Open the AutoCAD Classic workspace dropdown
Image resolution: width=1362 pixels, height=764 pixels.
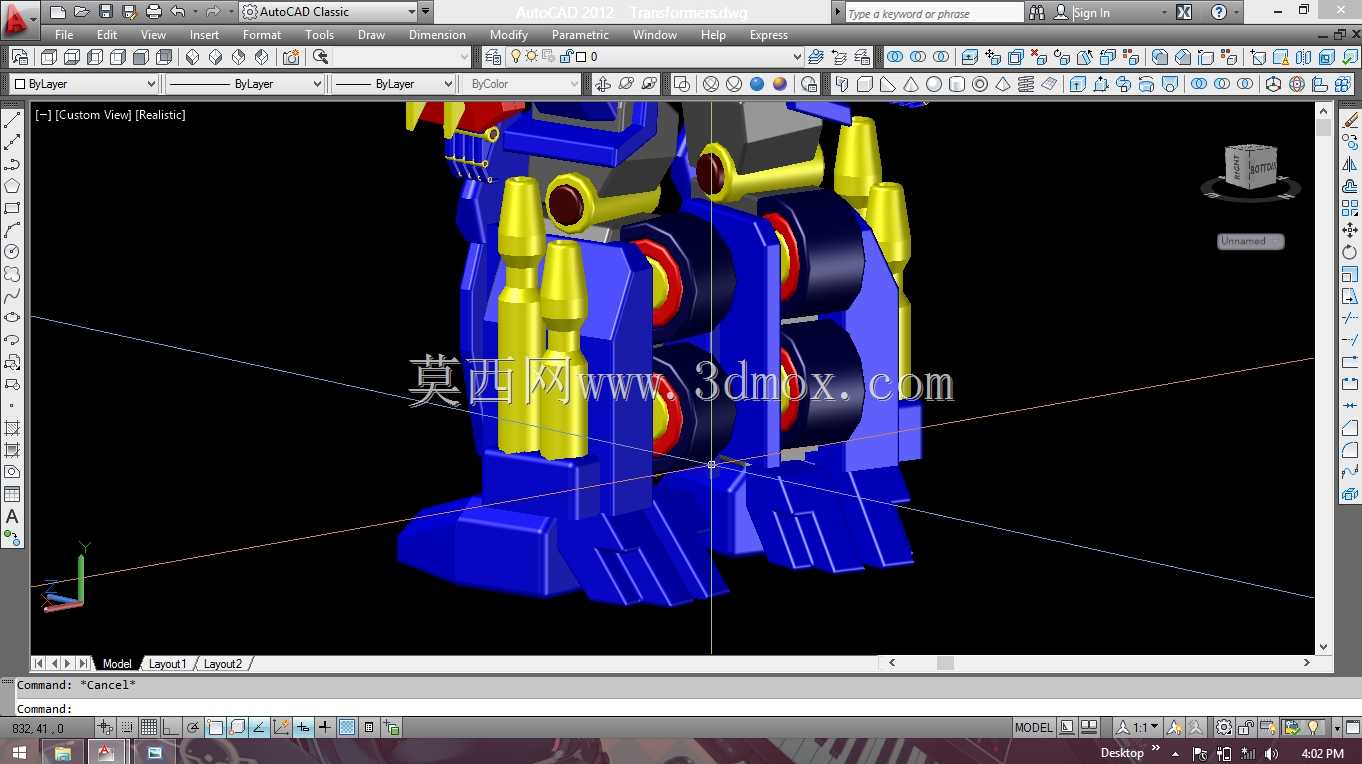tap(328, 12)
